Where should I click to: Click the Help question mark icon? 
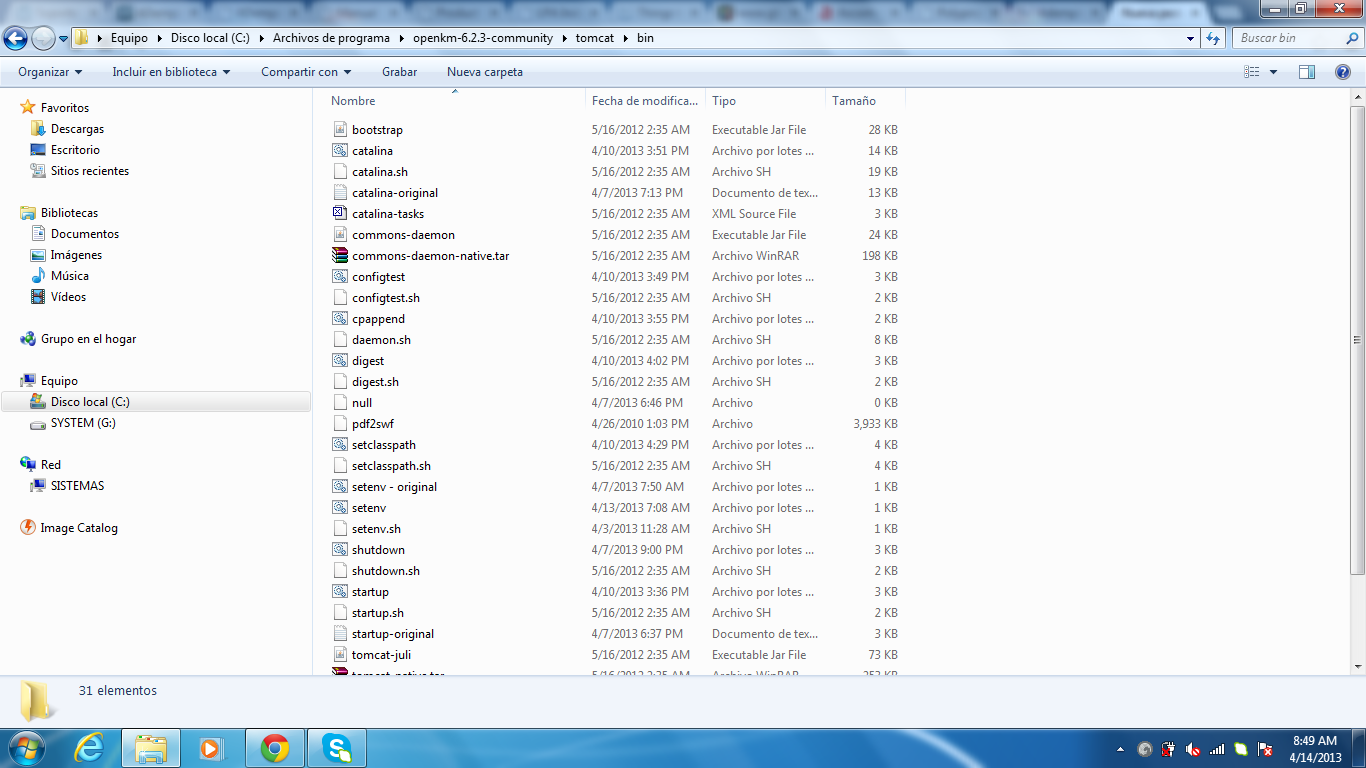pyautogui.click(x=1343, y=71)
